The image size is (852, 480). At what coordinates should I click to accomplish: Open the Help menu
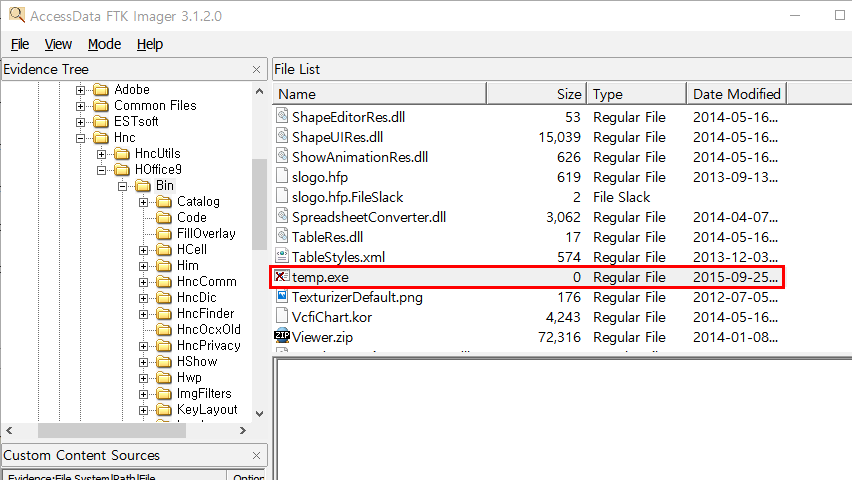149,44
